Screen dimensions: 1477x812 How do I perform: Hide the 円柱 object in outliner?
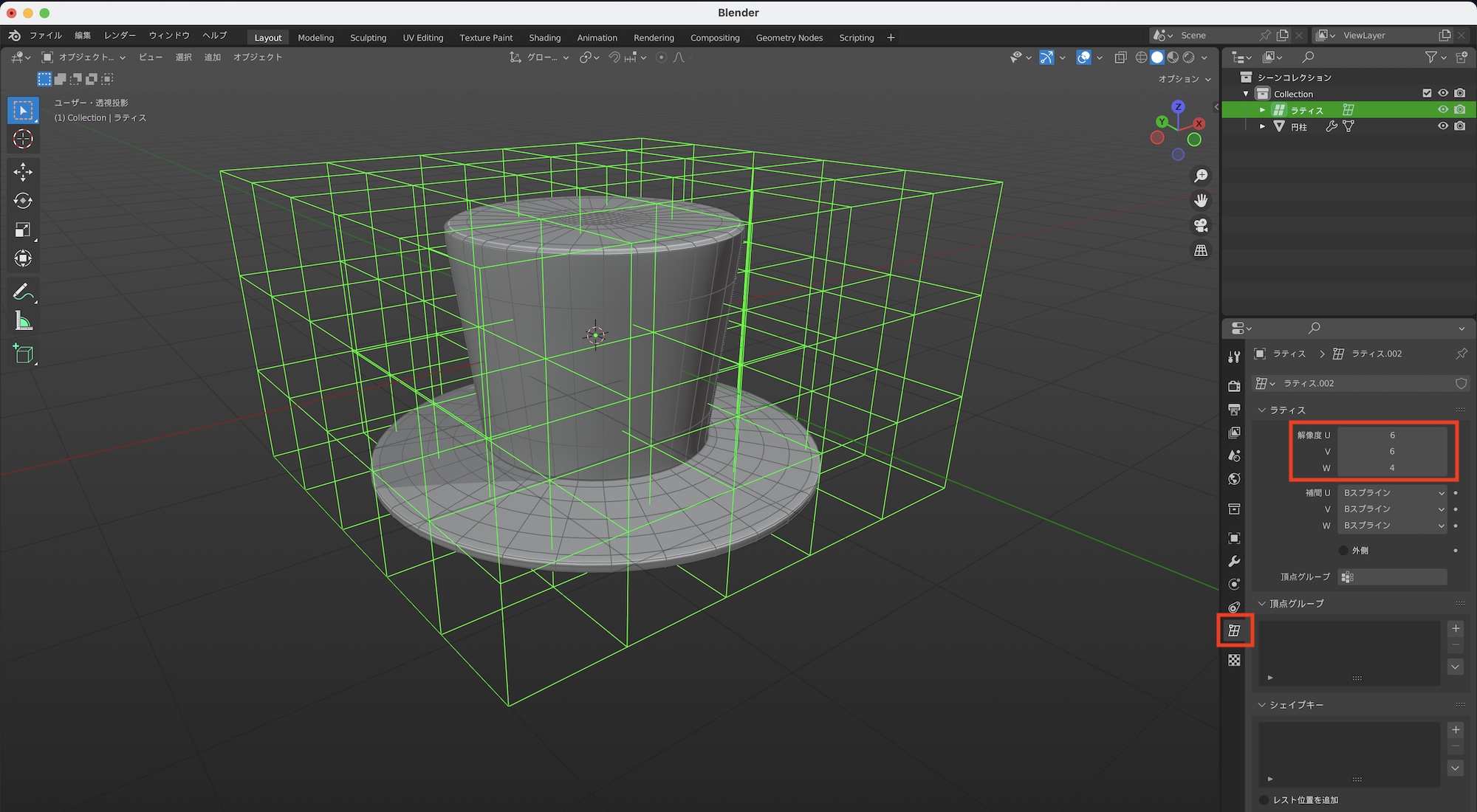click(x=1442, y=126)
